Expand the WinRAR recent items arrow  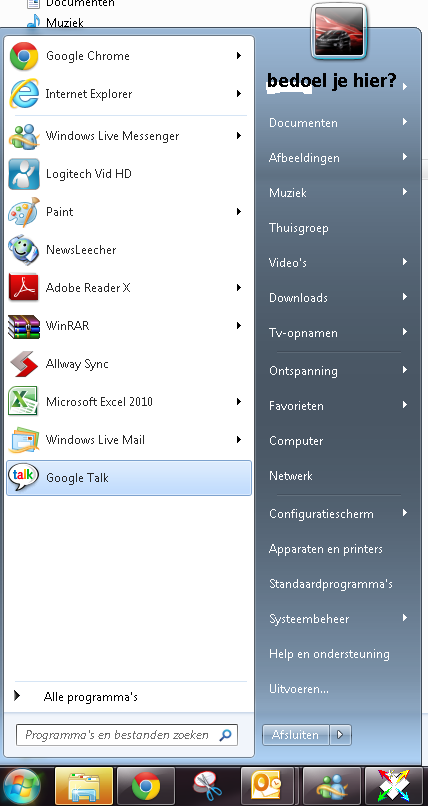[x=239, y=325]
